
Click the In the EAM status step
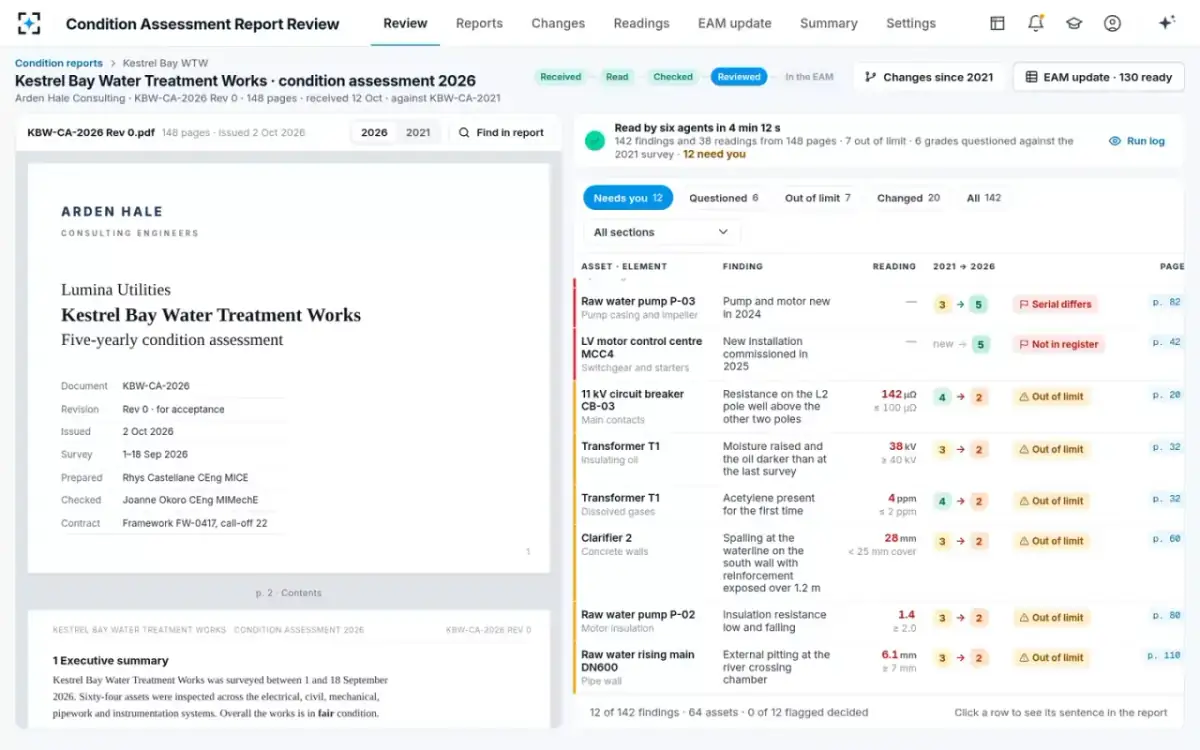[809, 77]
